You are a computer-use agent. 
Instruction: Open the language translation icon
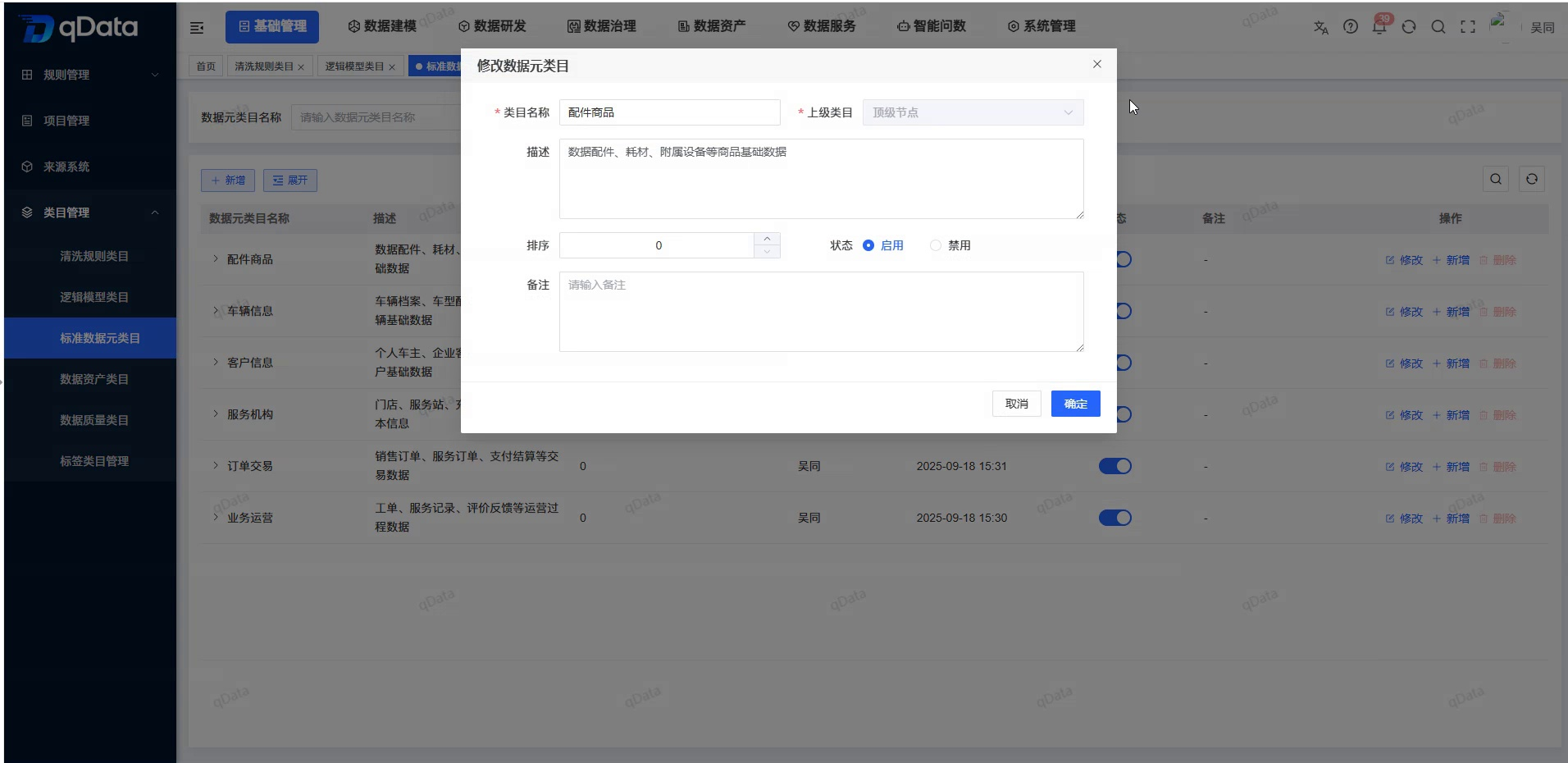pos(1320,27)
